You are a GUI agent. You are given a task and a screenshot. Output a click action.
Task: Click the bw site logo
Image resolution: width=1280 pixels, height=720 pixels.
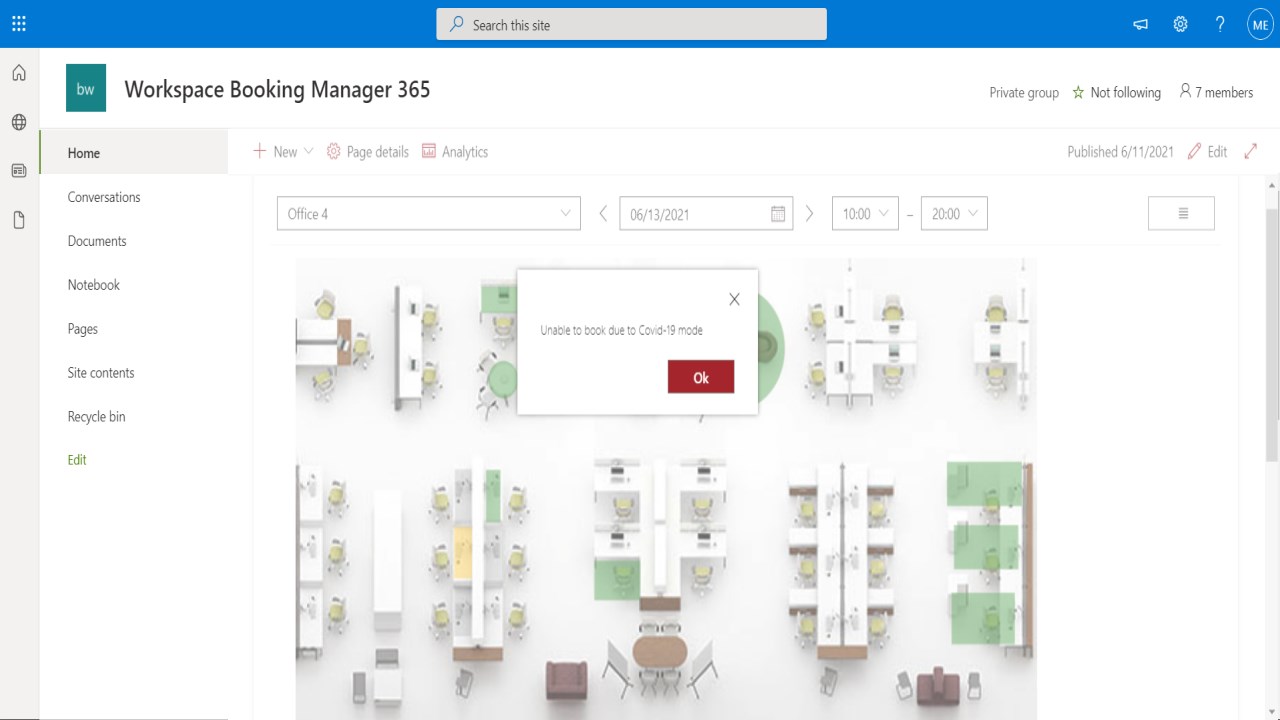coord(86,89)
